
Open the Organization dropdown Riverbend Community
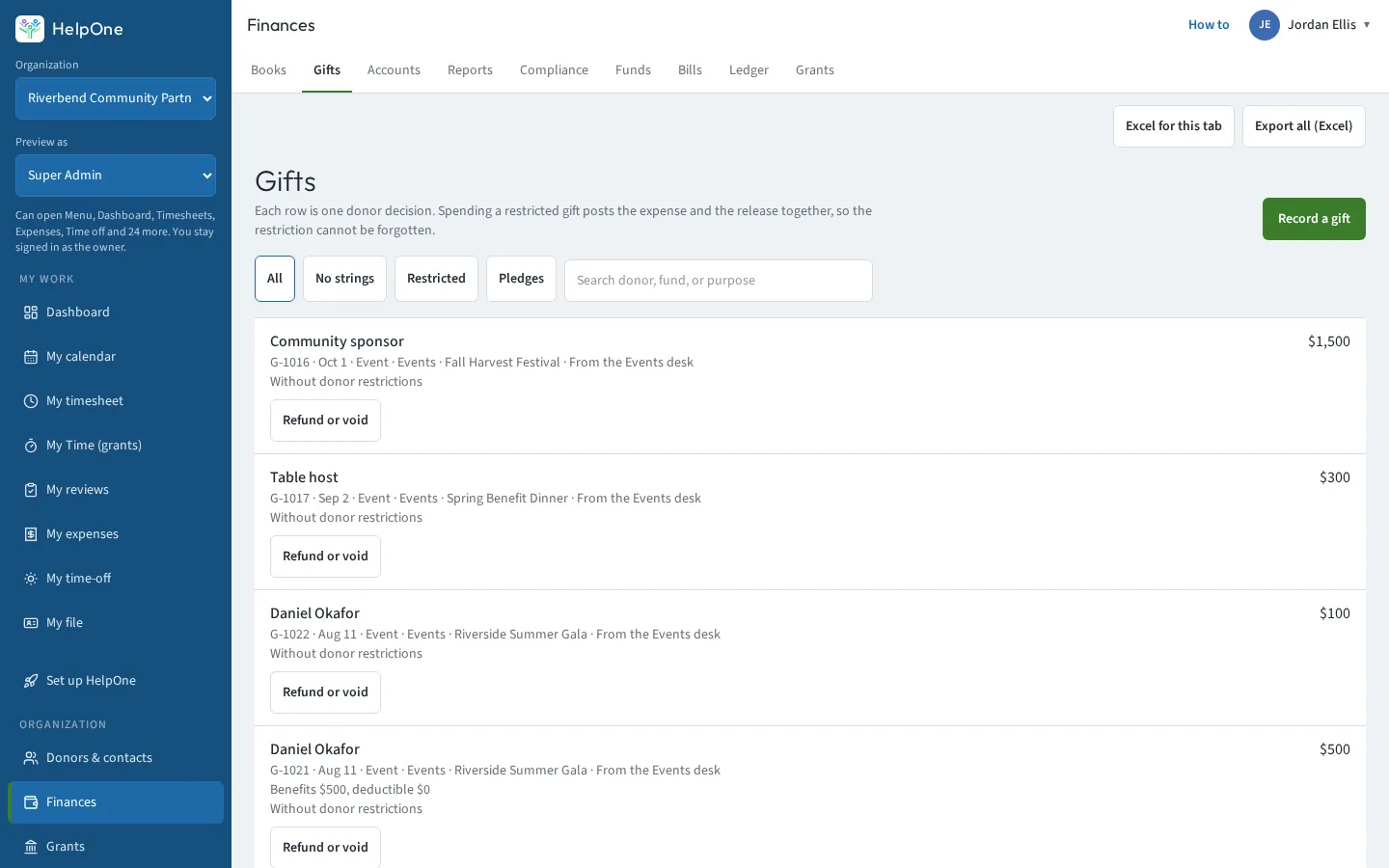116,98
